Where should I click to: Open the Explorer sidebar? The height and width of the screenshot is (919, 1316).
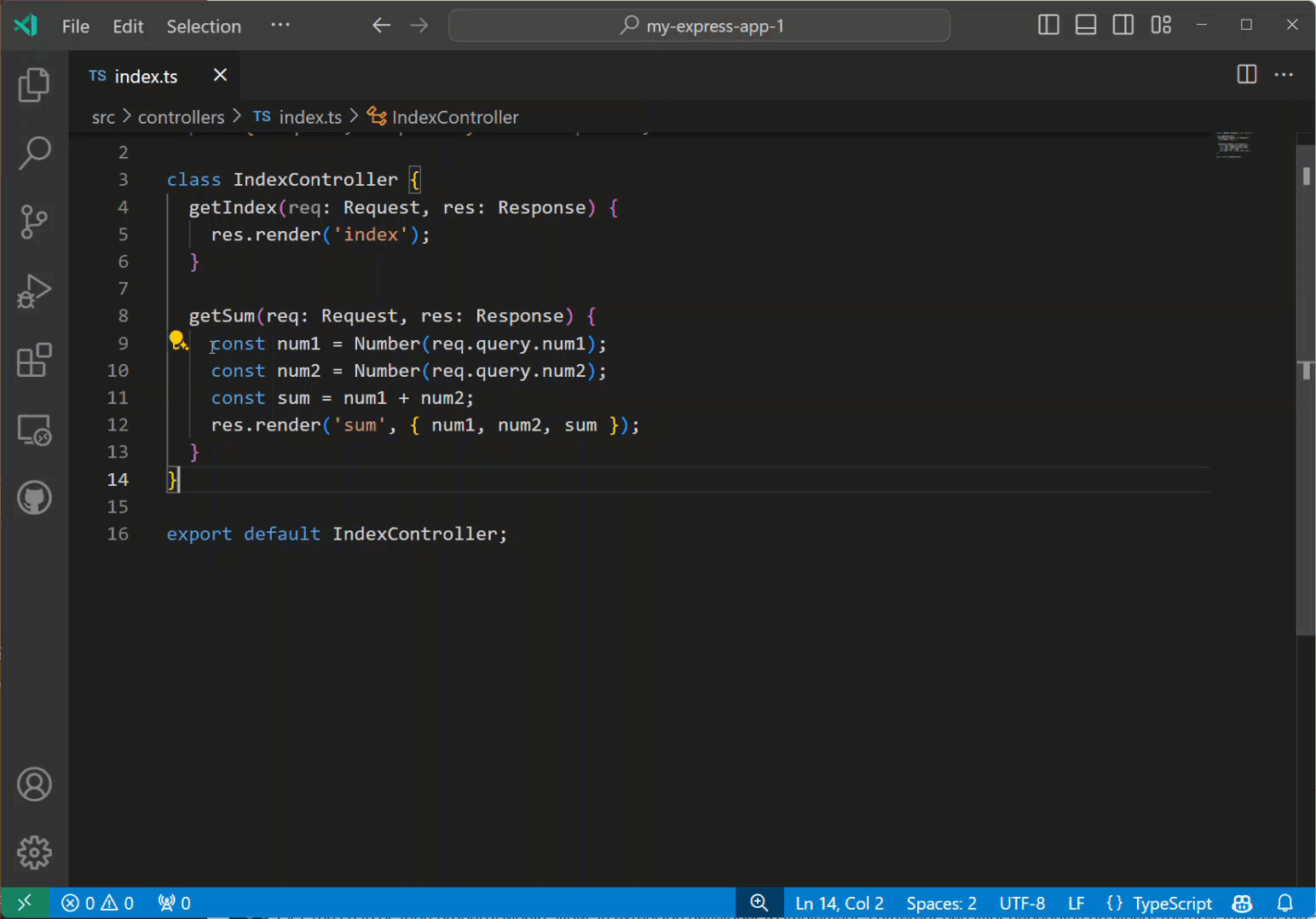(x=34, y=84)
